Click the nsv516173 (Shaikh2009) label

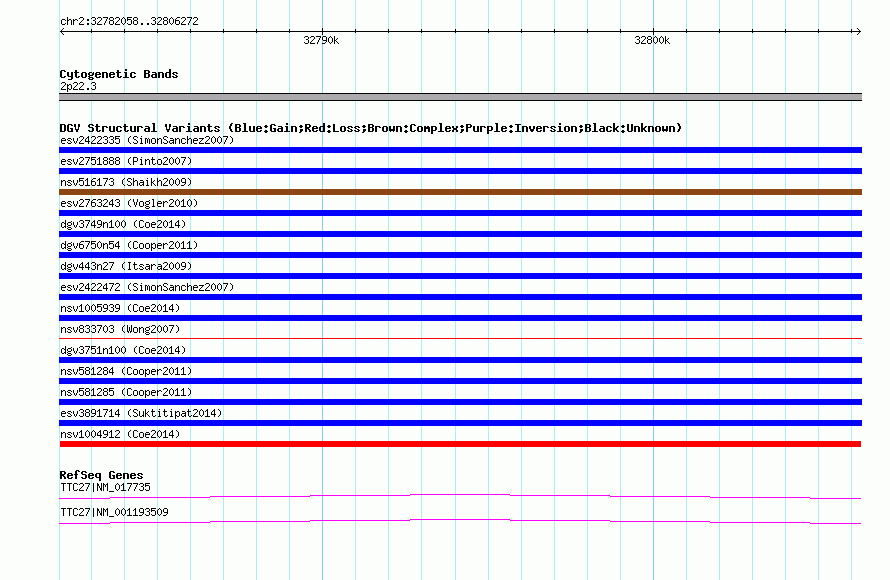point(126,182)
